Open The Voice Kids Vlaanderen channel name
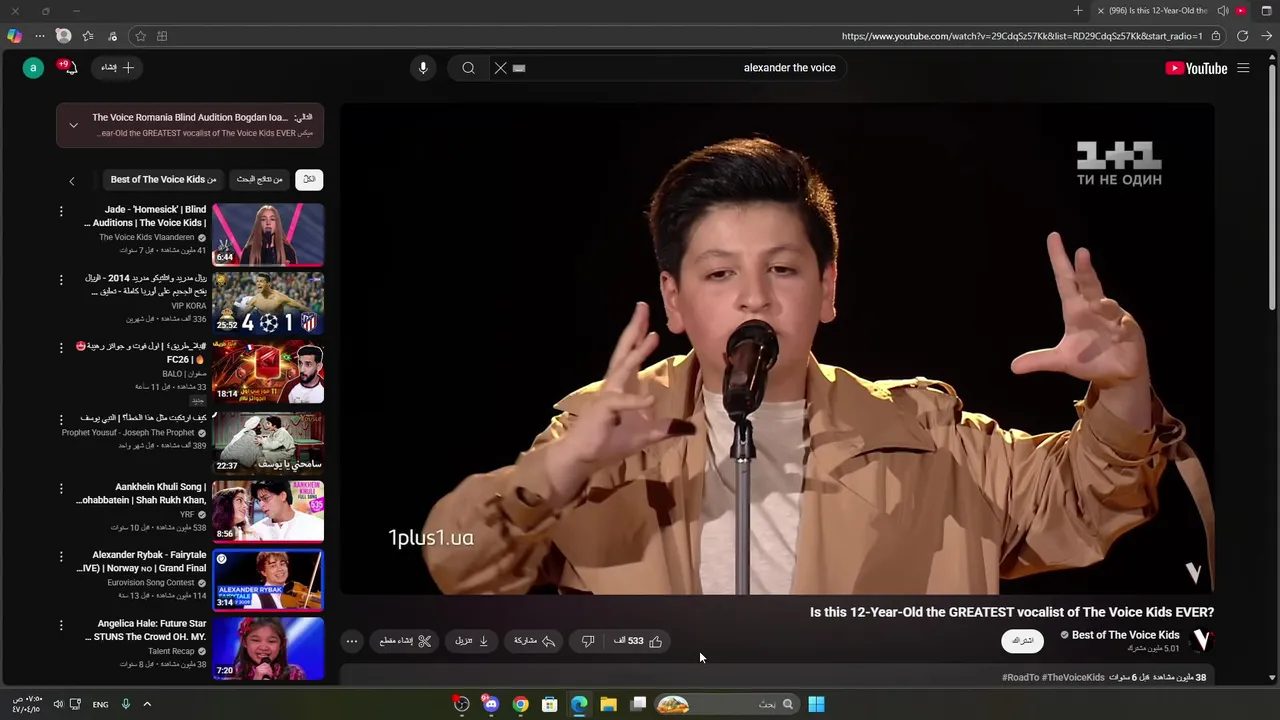Viewport: 1280px width, 720px height. pos(147,238)
